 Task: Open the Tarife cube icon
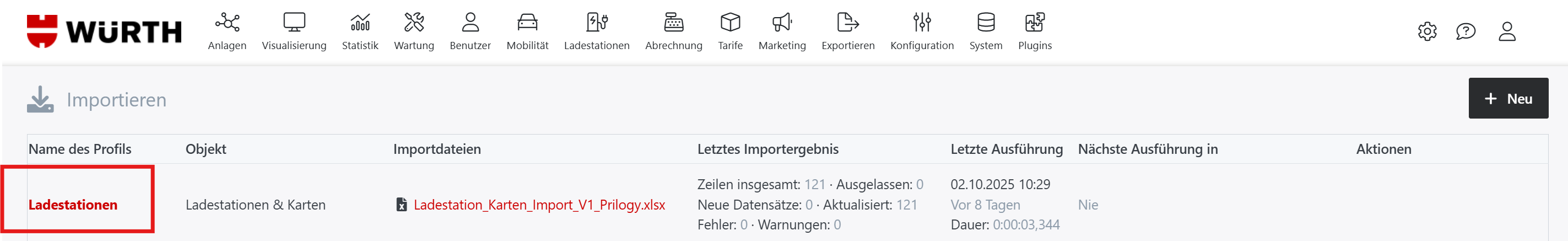coord(730,23)
